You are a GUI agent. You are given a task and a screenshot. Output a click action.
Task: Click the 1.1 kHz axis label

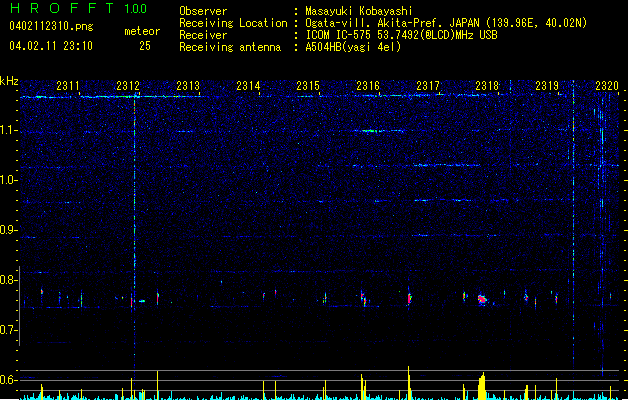(x=9, y=130)
